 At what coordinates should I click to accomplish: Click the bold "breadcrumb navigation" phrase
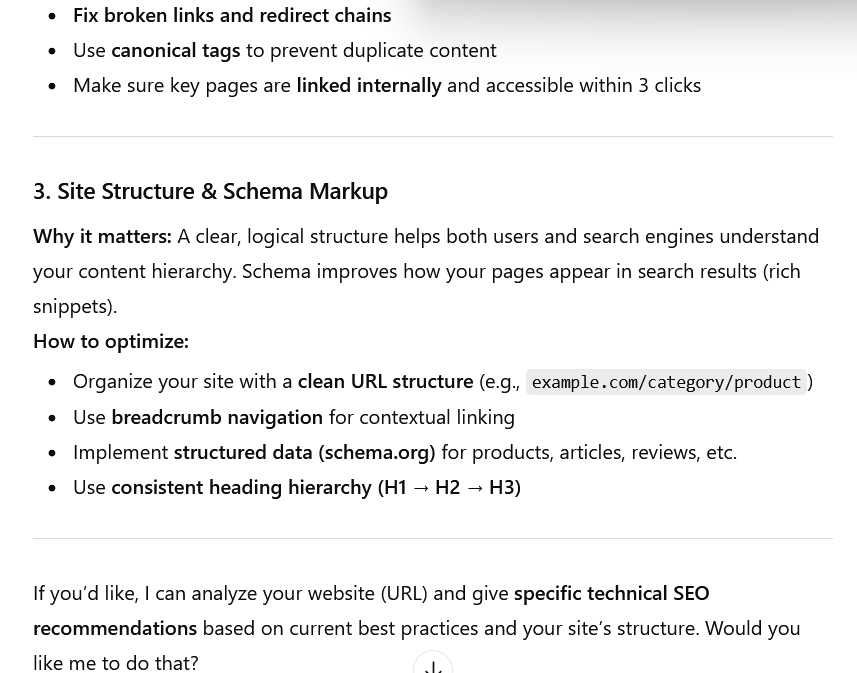tap(217, 417)
